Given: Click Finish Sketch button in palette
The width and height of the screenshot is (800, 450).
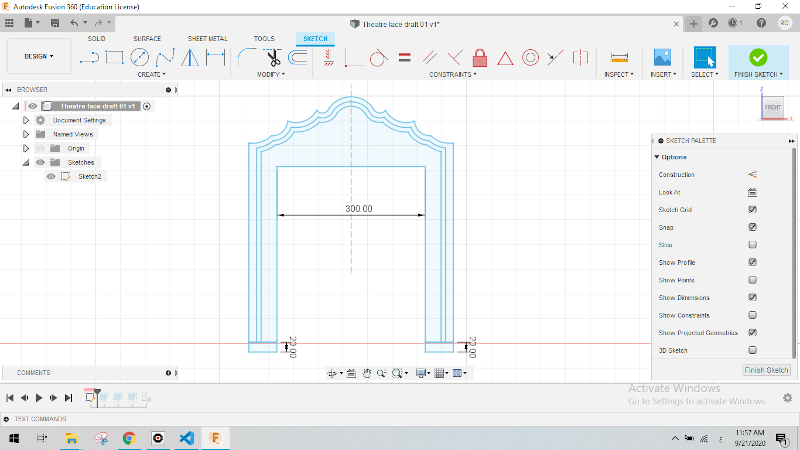Looking at the screenshot, I should [766, 370].
